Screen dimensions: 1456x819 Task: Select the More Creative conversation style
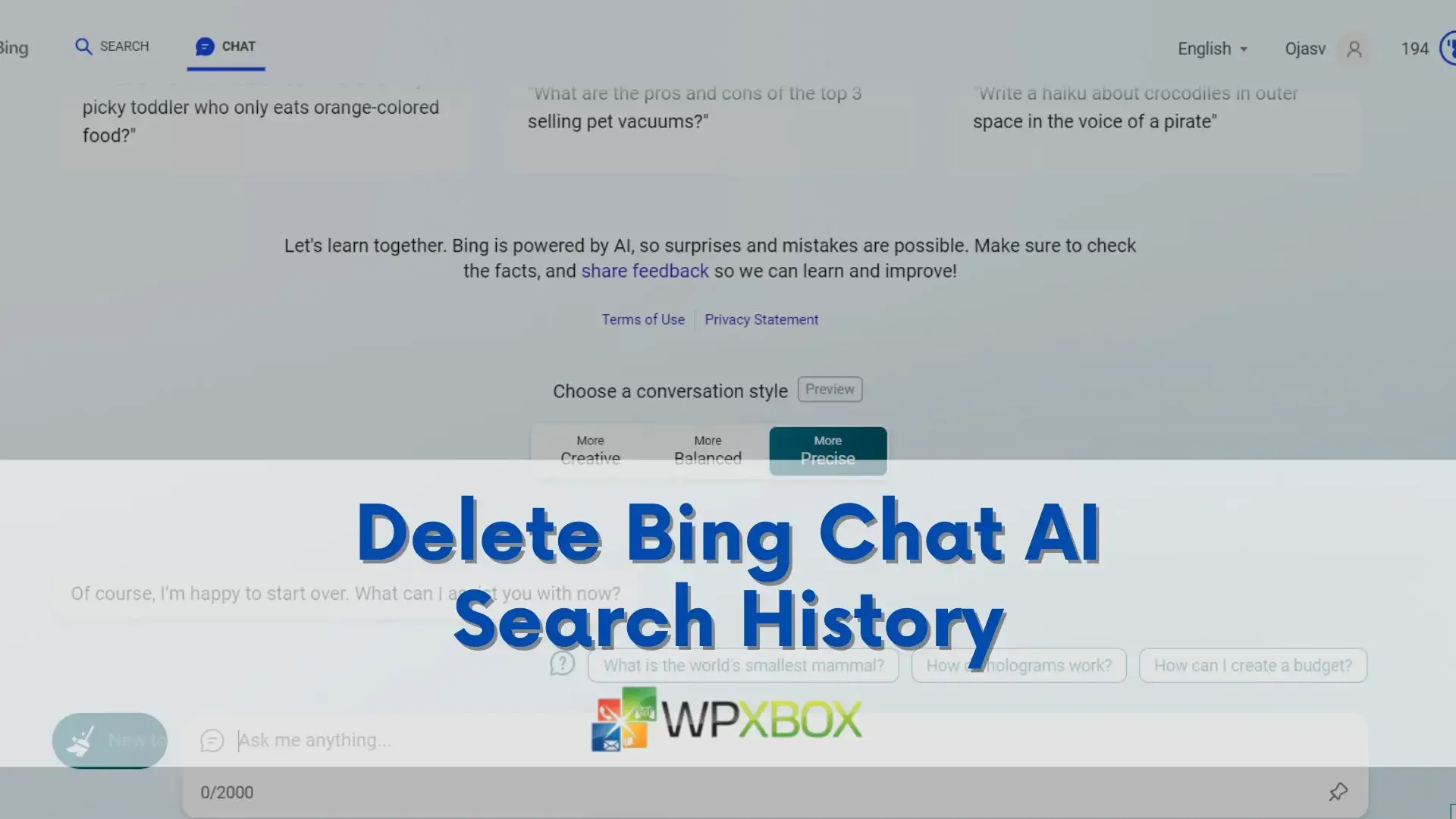pyautogui.click(x=590, y=449)
